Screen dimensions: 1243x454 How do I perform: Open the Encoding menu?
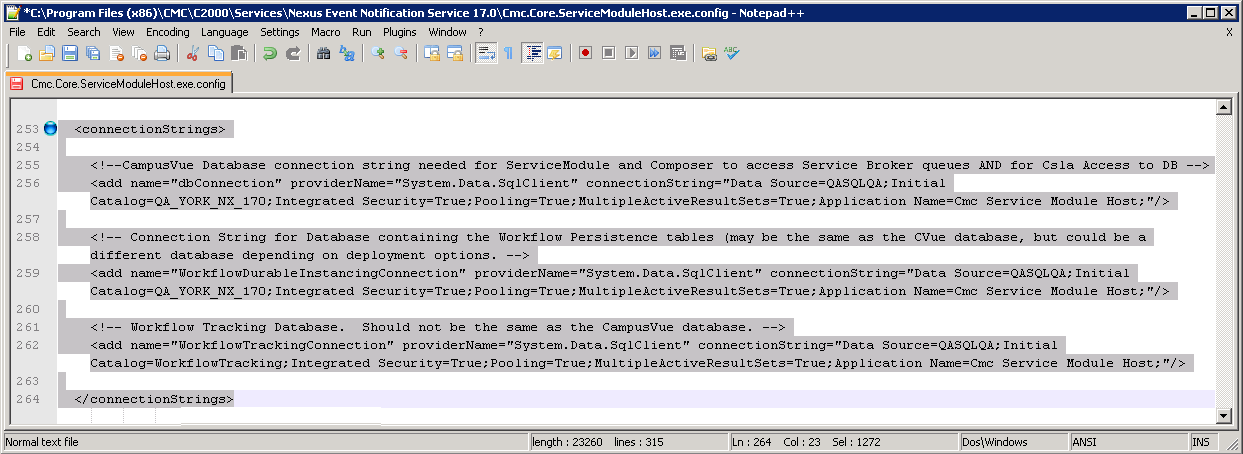[x=167, y=32]
